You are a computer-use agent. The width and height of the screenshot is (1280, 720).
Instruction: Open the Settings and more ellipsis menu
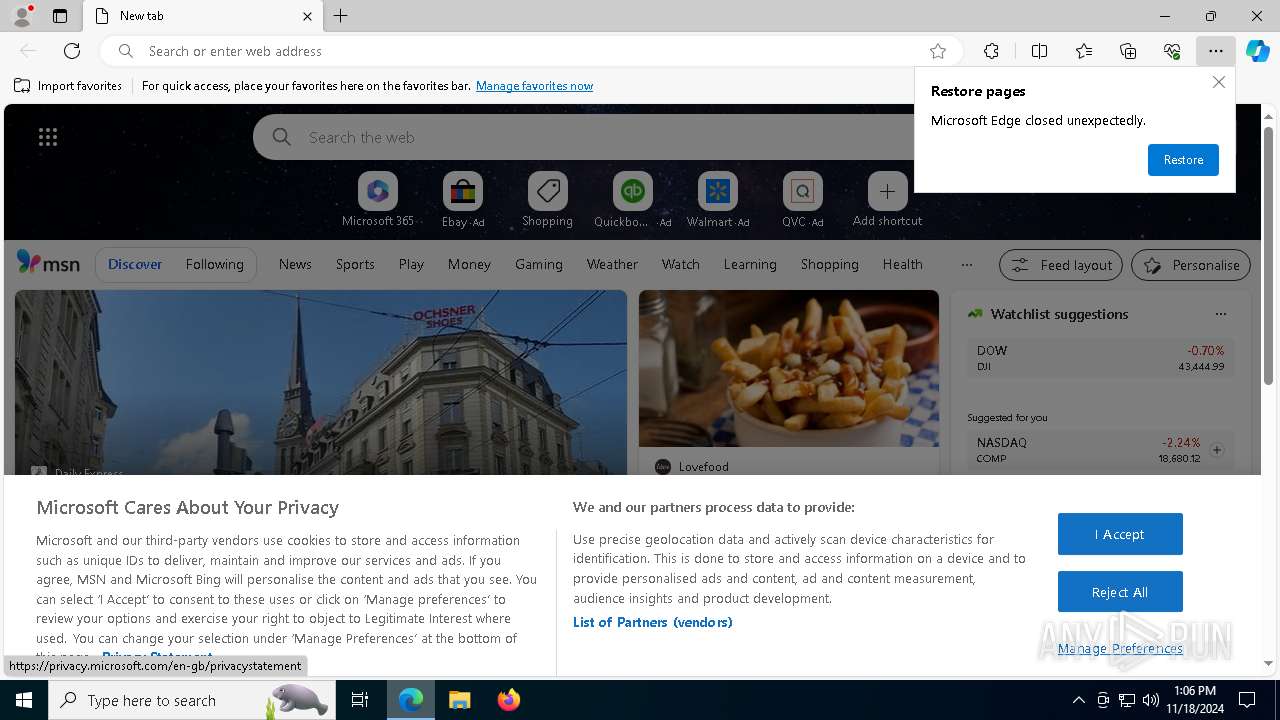point(1215,51)
